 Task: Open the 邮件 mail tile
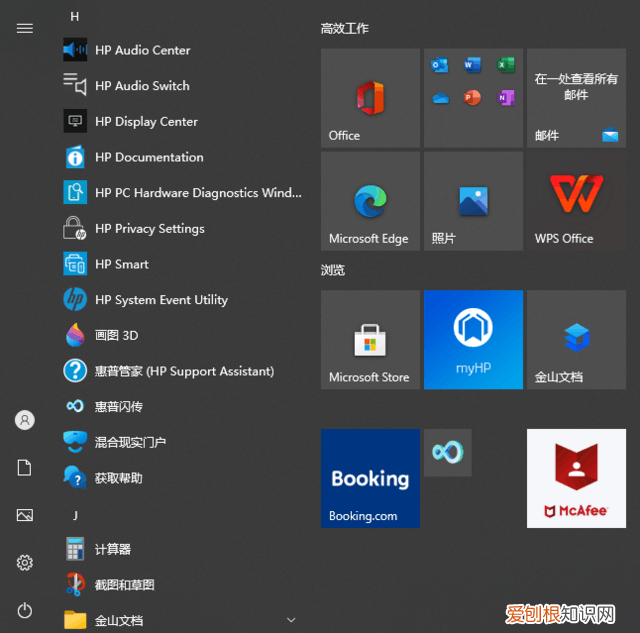click(x=576, y=98)
